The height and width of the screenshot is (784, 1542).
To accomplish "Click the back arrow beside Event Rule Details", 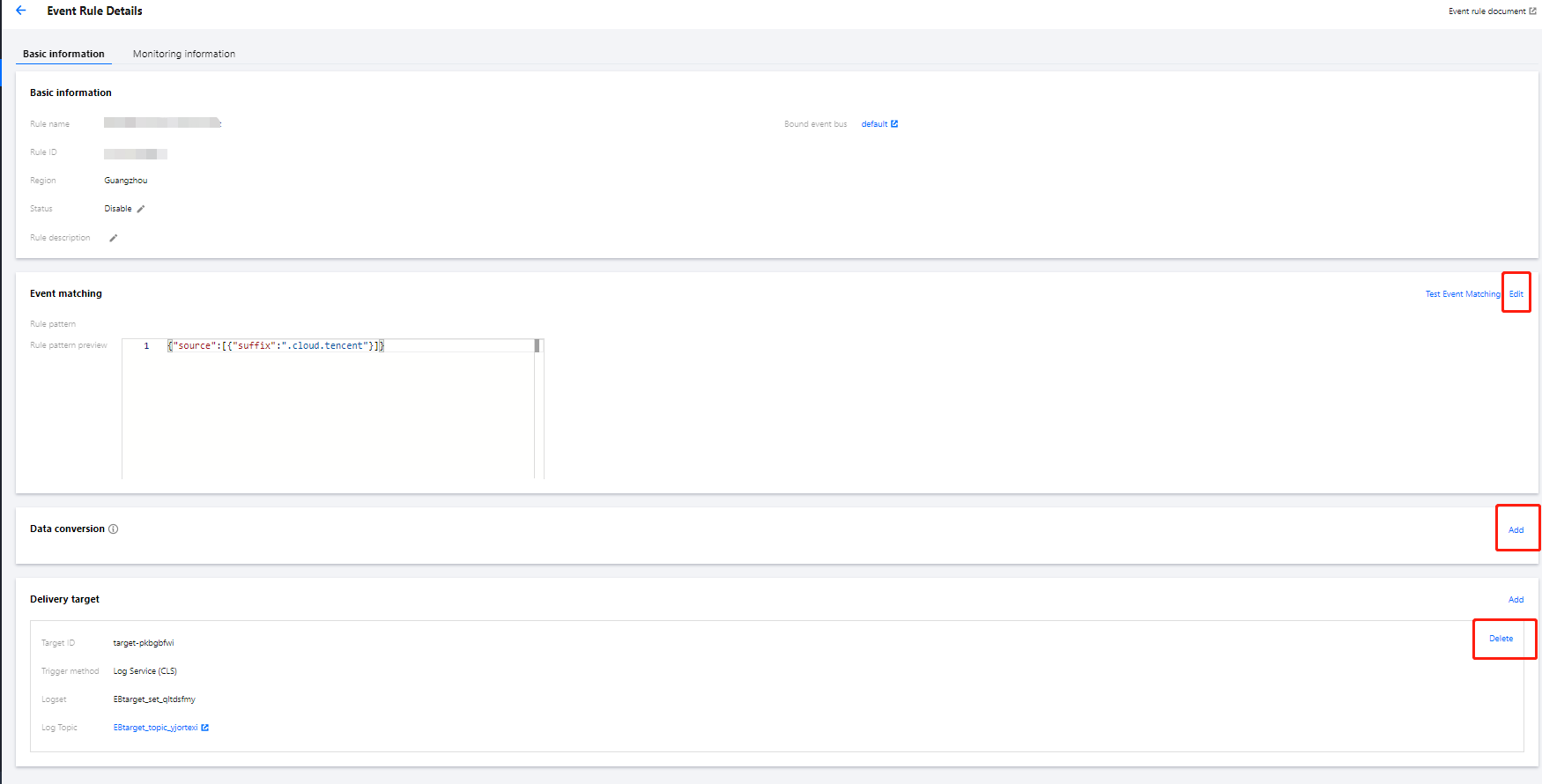I will click(x=21, y=11).
